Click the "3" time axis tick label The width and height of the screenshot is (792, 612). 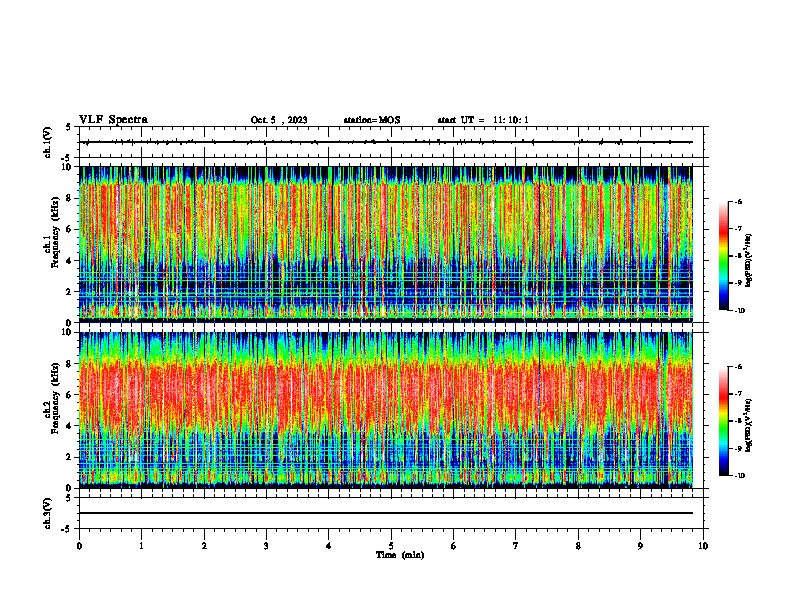tap(266, 546)
